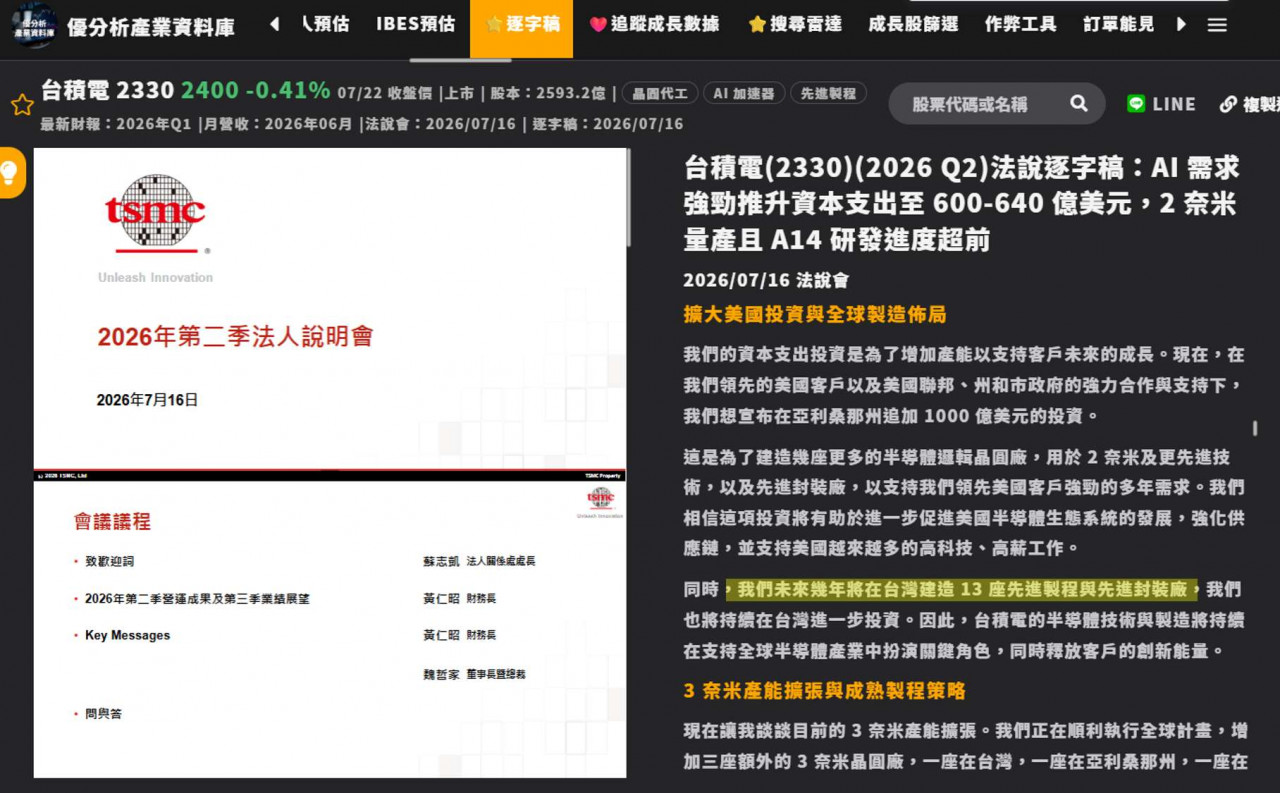Open the IBES預估 tab
The width and height of the screenshot is (1280, 793).
pyautogui.click(x=415, y=24)
